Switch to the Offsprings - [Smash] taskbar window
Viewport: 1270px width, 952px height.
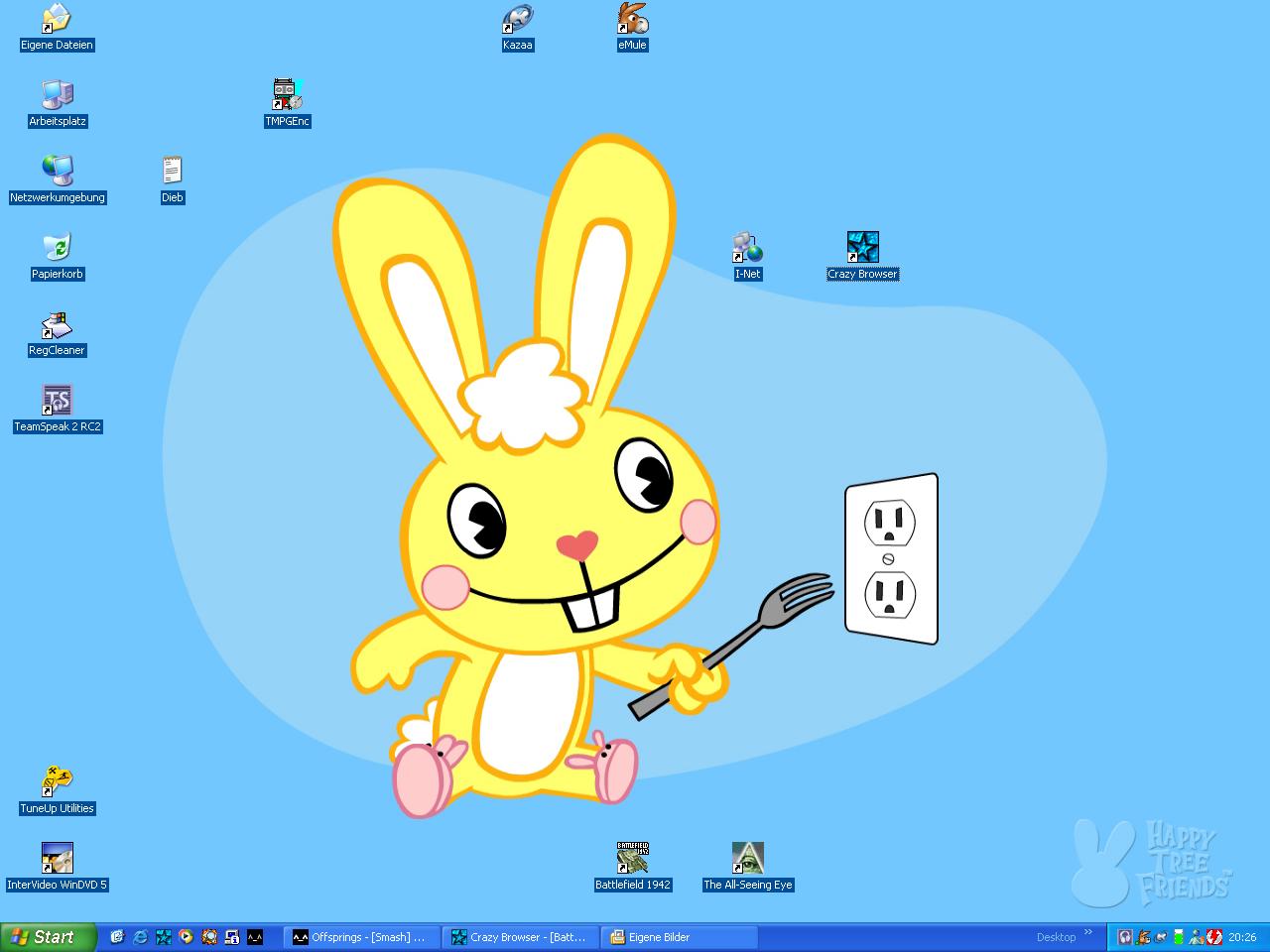(x=361, y=937)
